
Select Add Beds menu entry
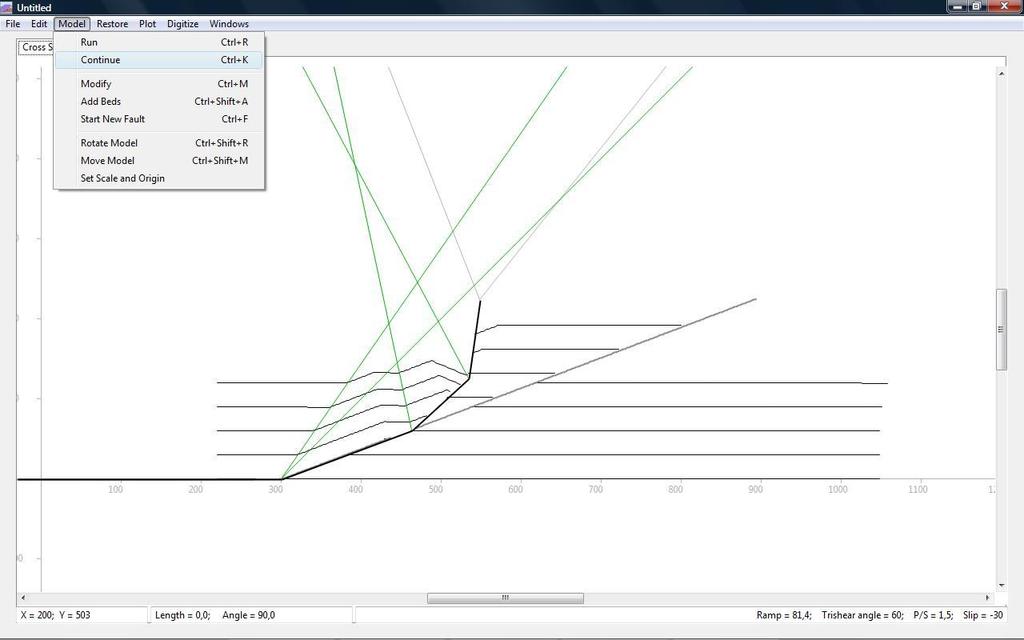click(159, 101)
